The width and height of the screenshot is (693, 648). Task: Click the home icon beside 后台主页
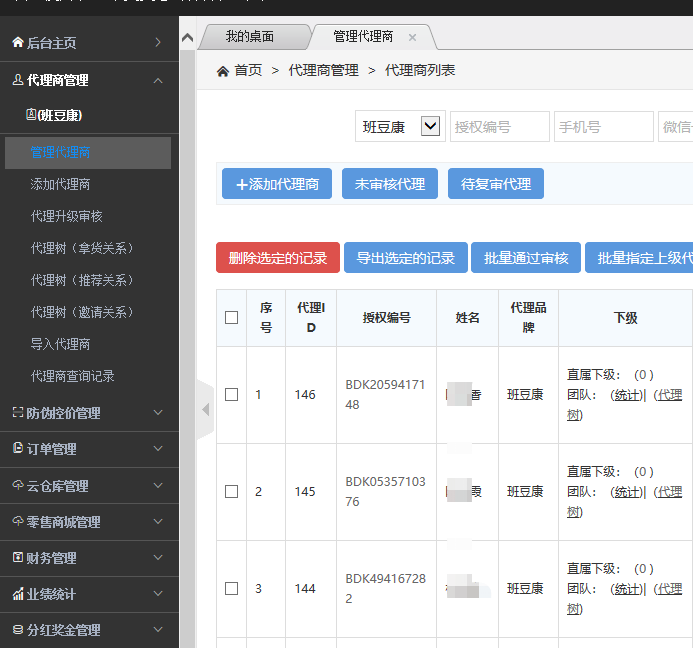coord(18,42)
